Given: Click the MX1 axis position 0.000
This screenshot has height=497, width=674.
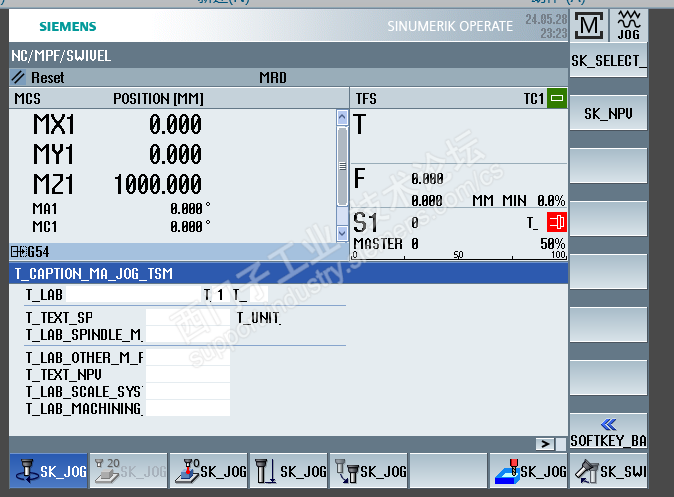Looking at the screenshot, I should tap(175, 124).
